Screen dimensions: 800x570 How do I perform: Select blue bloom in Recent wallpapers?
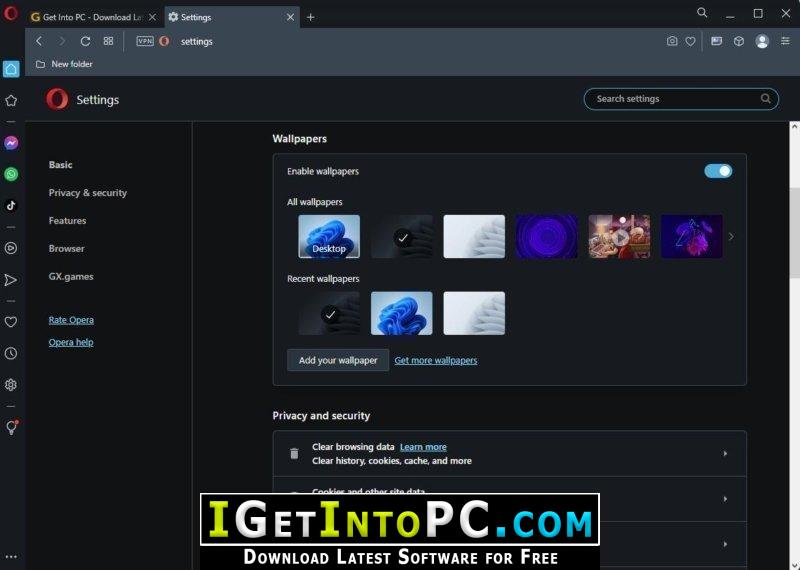tap(402, 313)
